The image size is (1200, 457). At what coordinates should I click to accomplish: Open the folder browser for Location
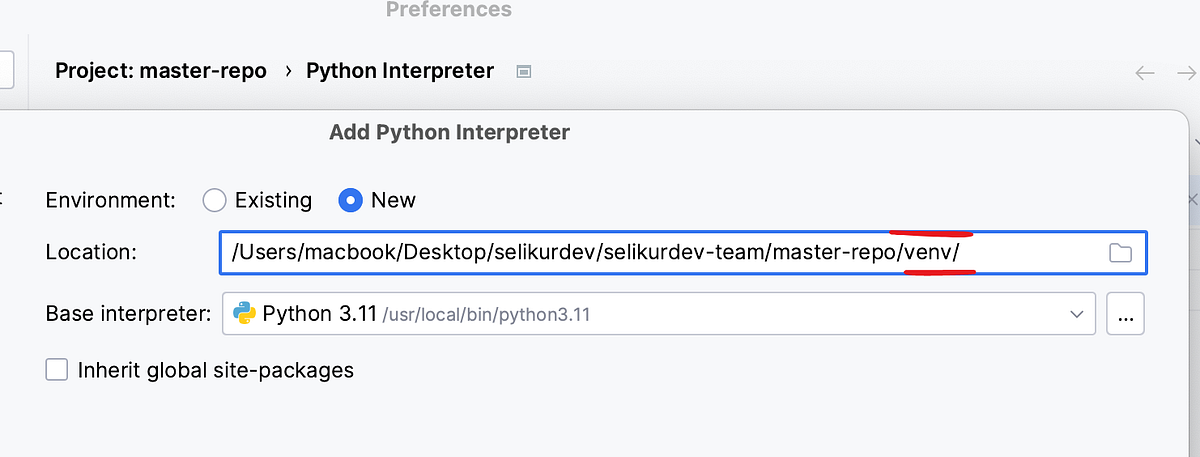tap(1120, 253)
